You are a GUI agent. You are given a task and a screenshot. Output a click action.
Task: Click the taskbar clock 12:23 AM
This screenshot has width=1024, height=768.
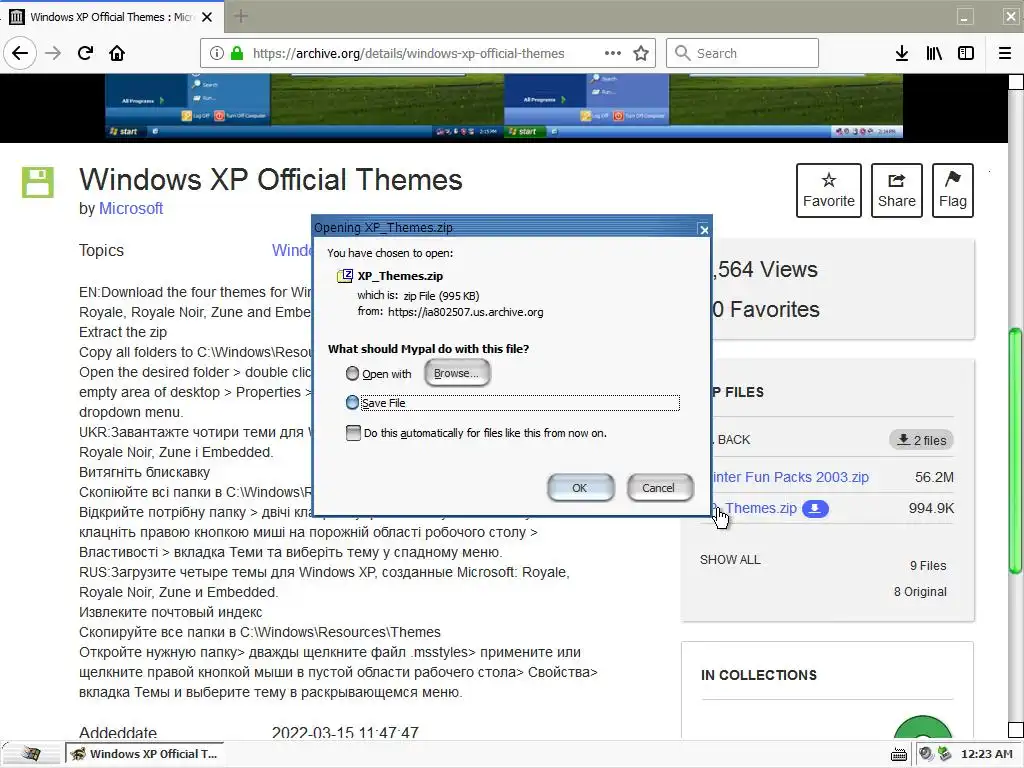click(x=986, y=754)
